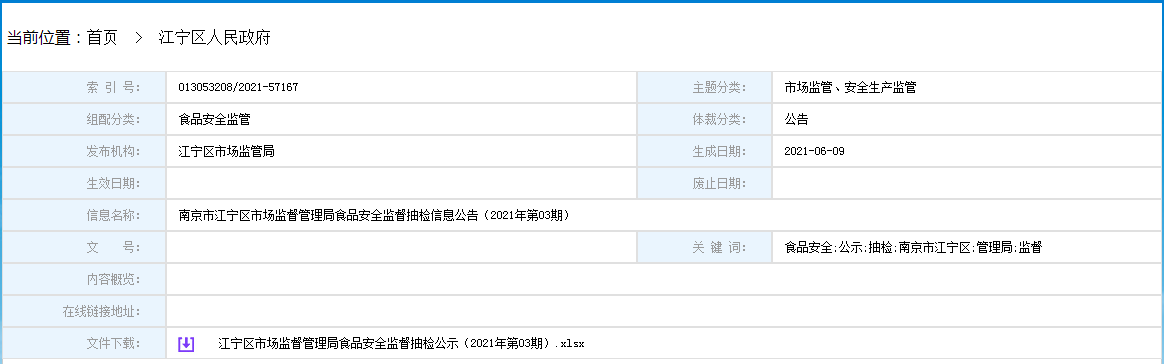
Task: Go to 首页 in breadcrumb
Action: coord(102,38)
